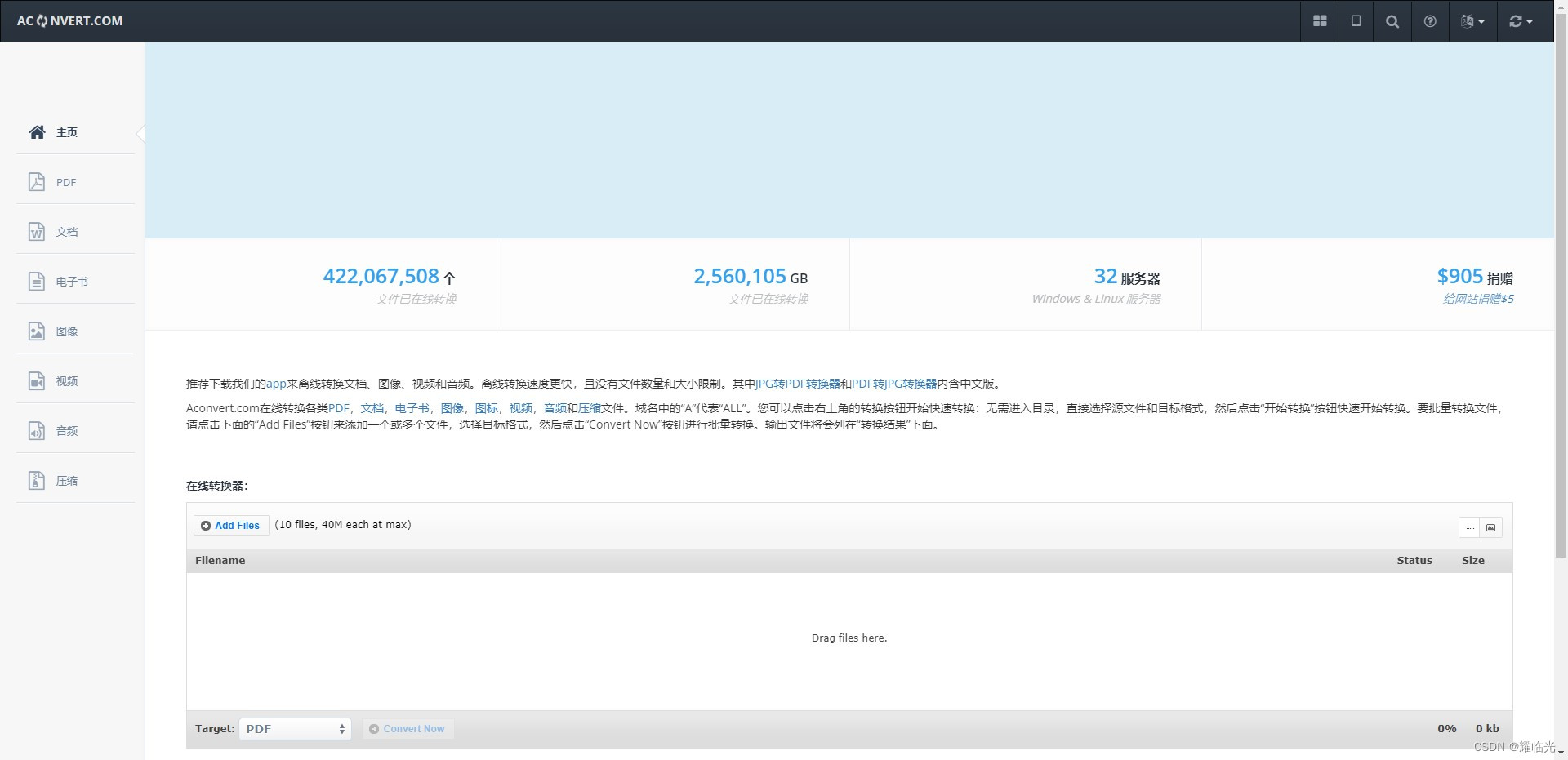Click the scrollbar down arrow

click(x=1561, y=753)
